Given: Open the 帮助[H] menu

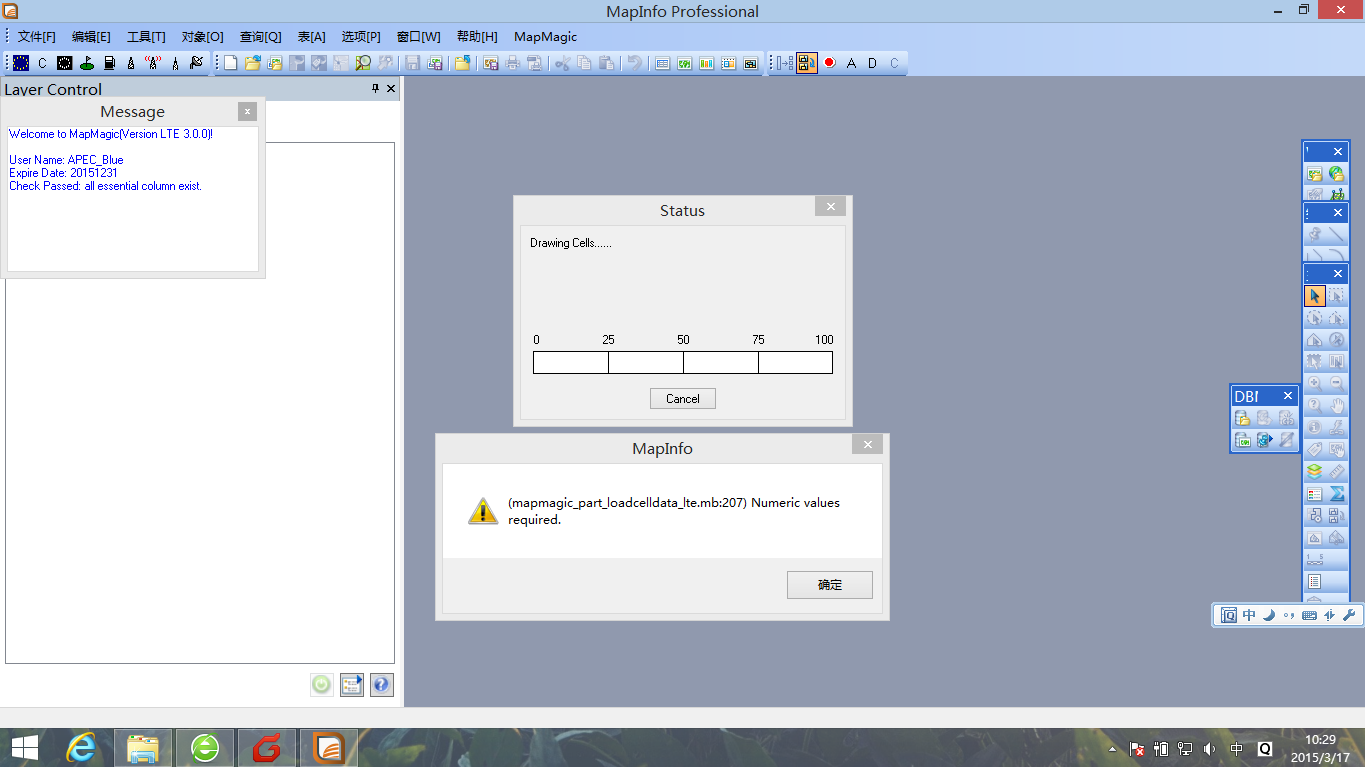Looking at the screenshot, I should click(477, 37).
